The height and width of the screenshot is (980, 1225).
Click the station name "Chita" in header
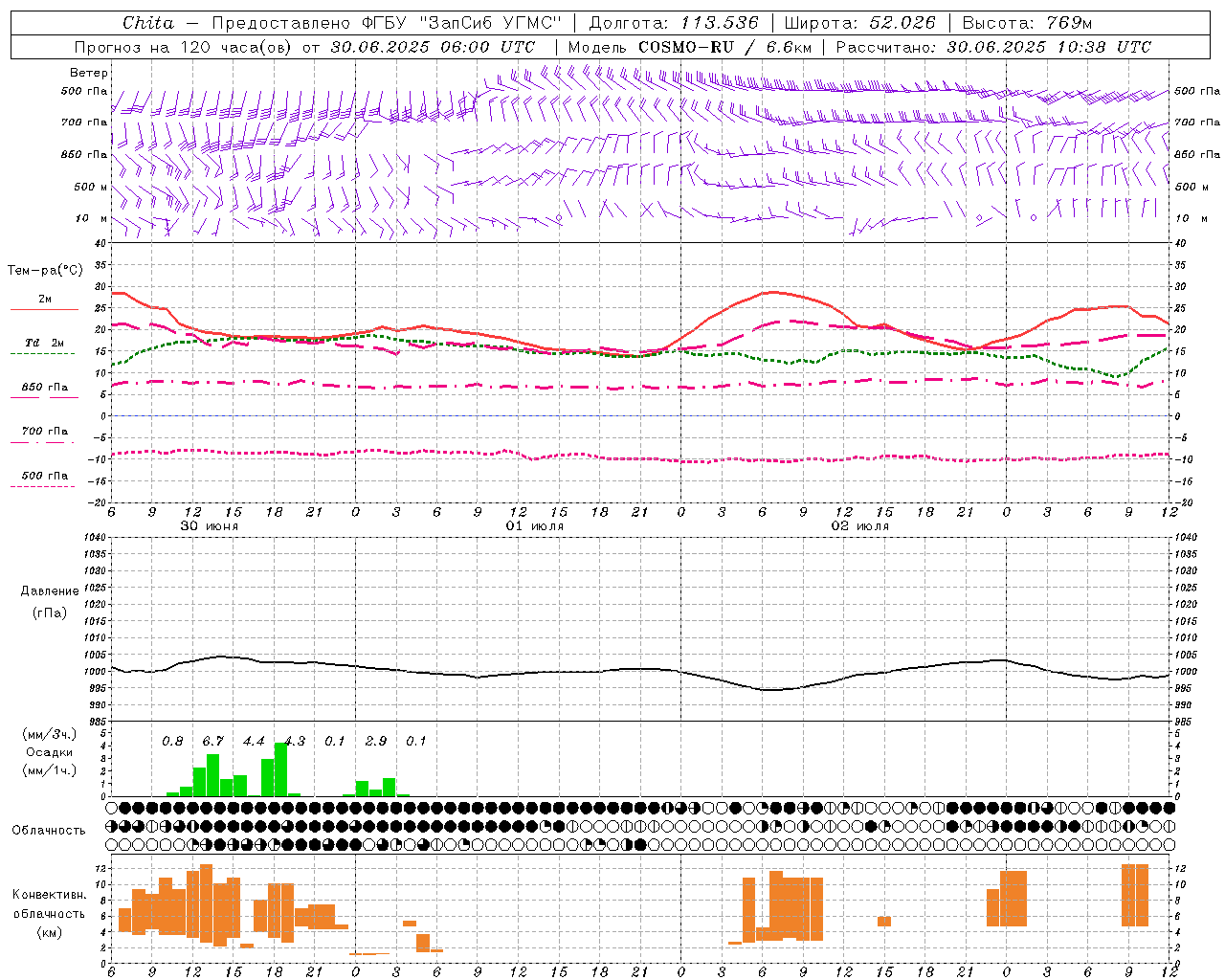tap(148, 23)
